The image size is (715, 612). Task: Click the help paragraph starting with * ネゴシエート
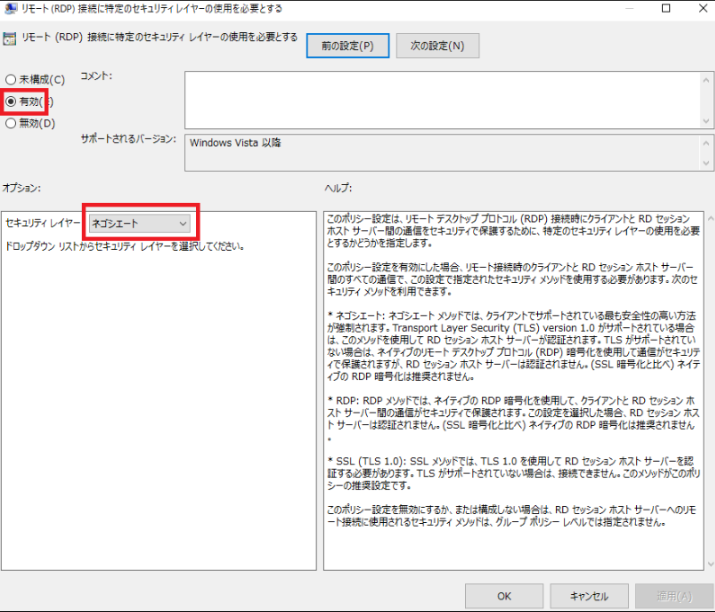tap(513, 346)
